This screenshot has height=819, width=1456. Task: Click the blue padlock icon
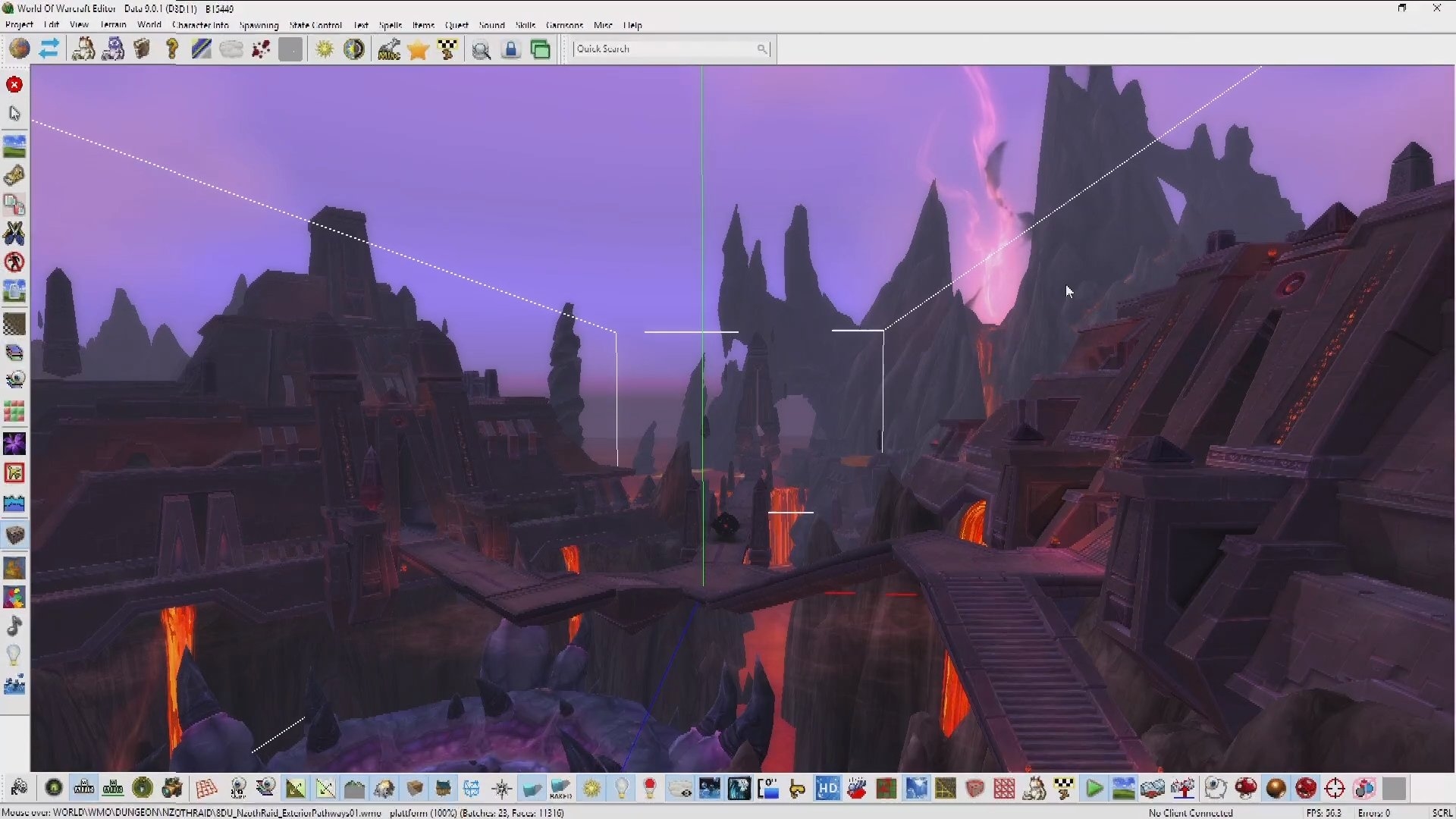(511, 49)
